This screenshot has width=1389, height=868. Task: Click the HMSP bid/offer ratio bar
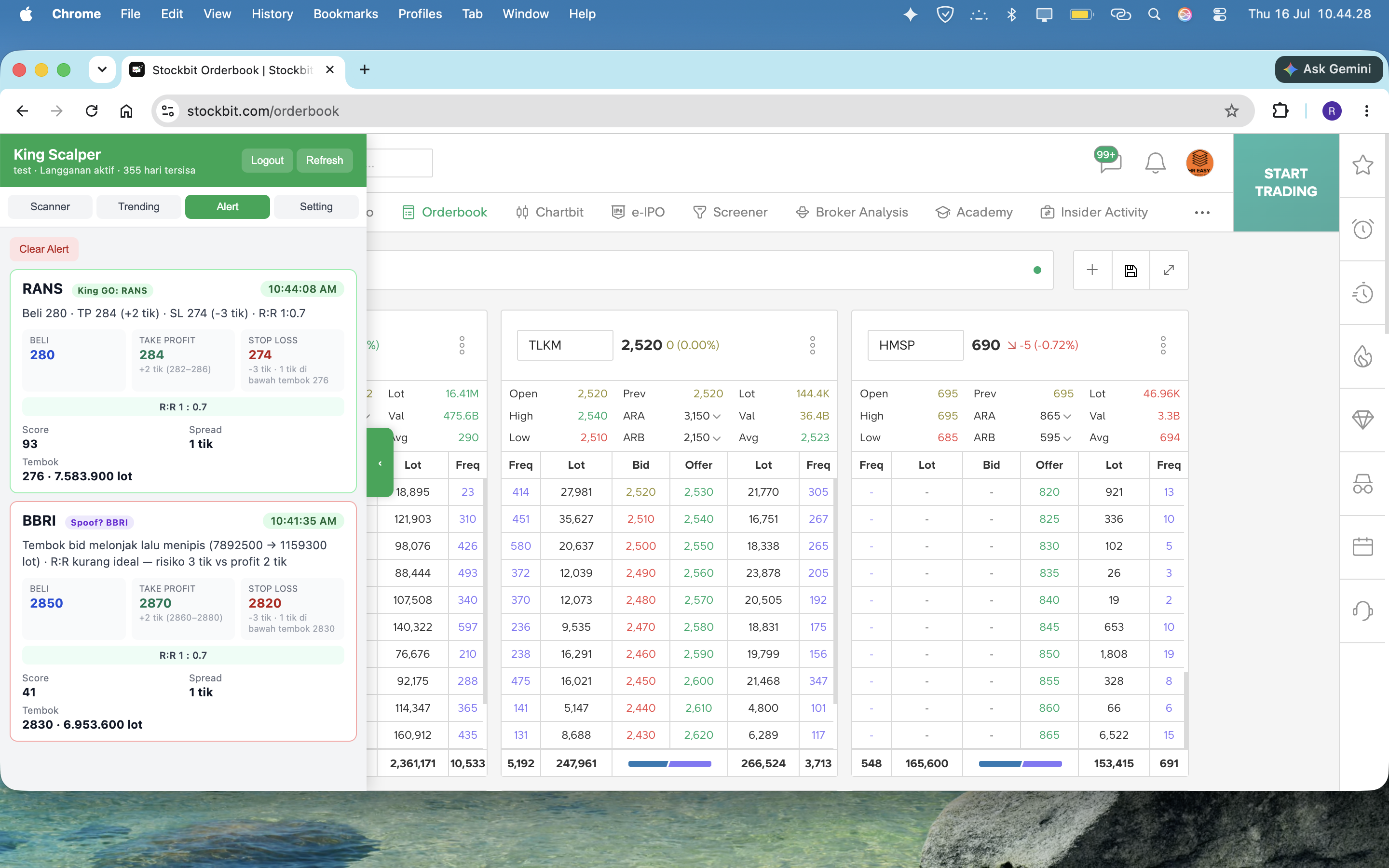[1020, 763]
